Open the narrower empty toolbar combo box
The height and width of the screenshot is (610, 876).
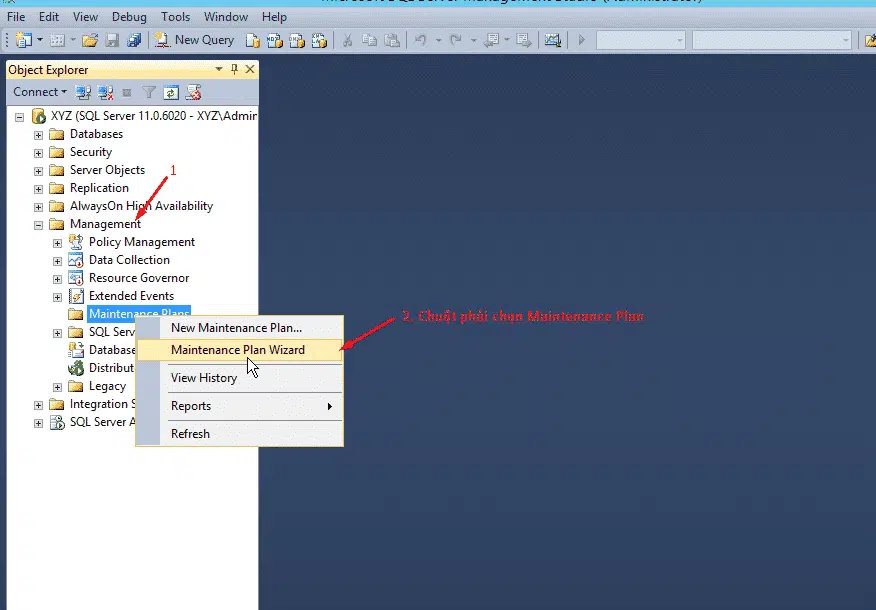pos(641,40)
